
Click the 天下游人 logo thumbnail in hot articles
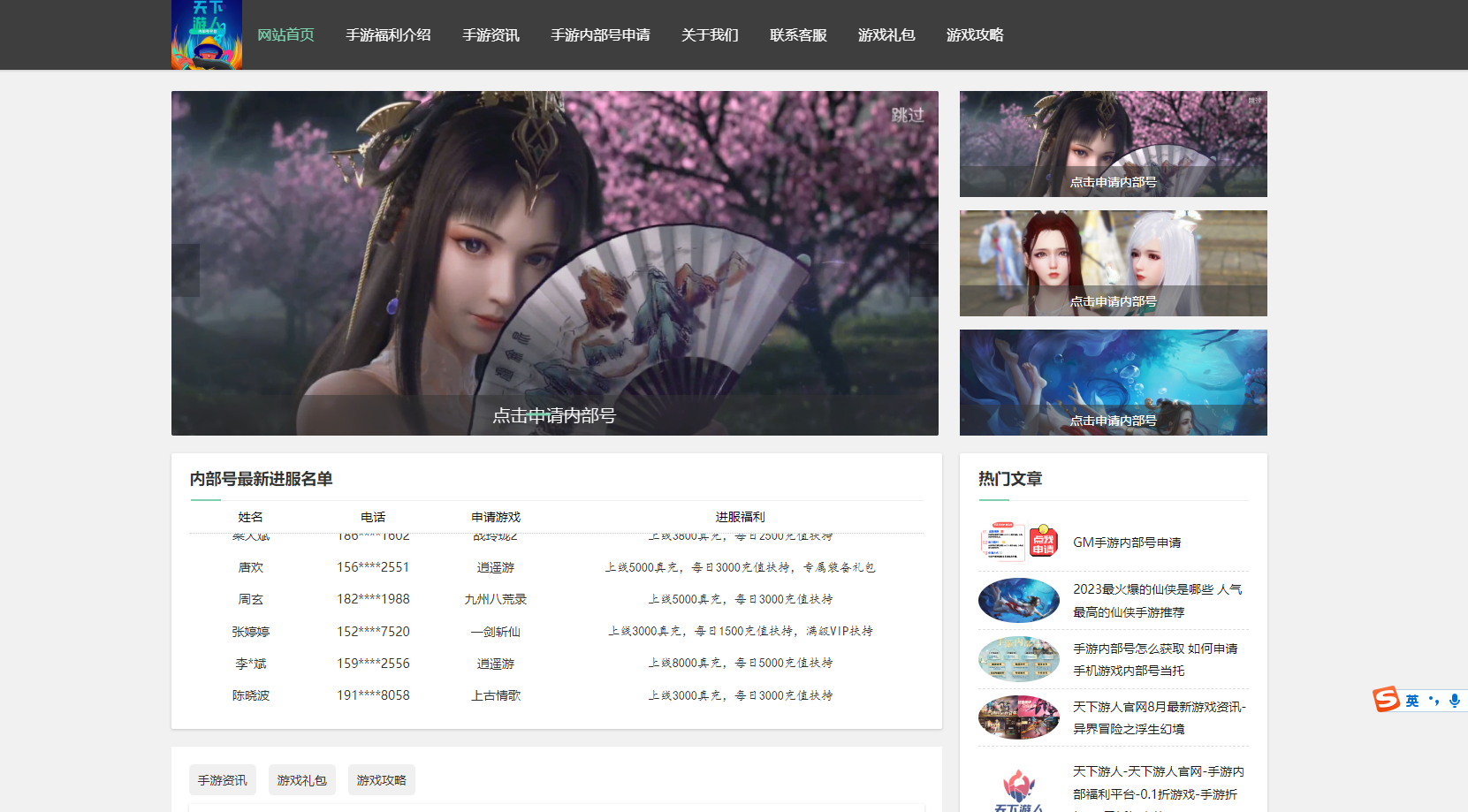pos(1019,788)
